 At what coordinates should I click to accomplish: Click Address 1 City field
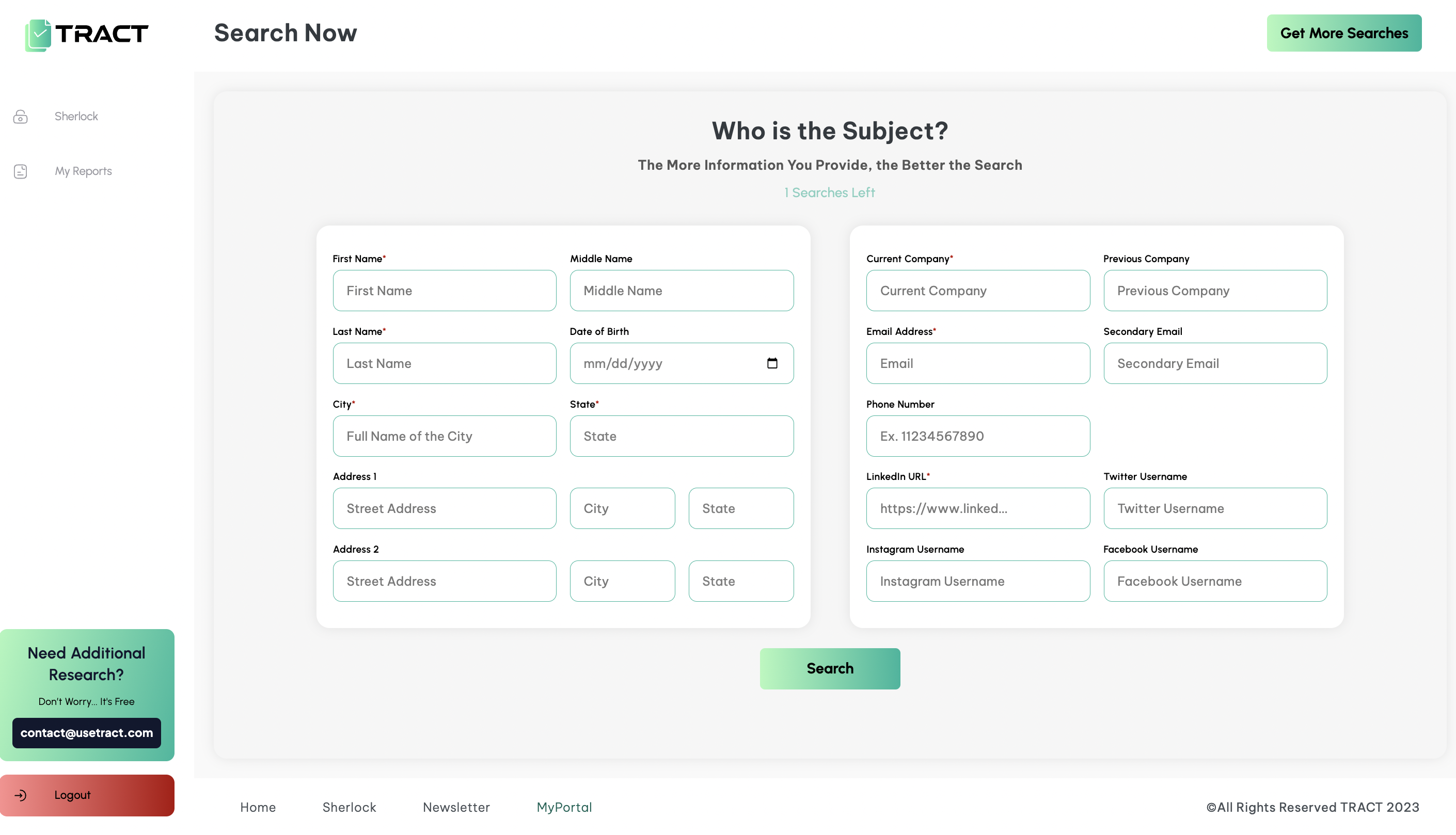pos(622,508)
